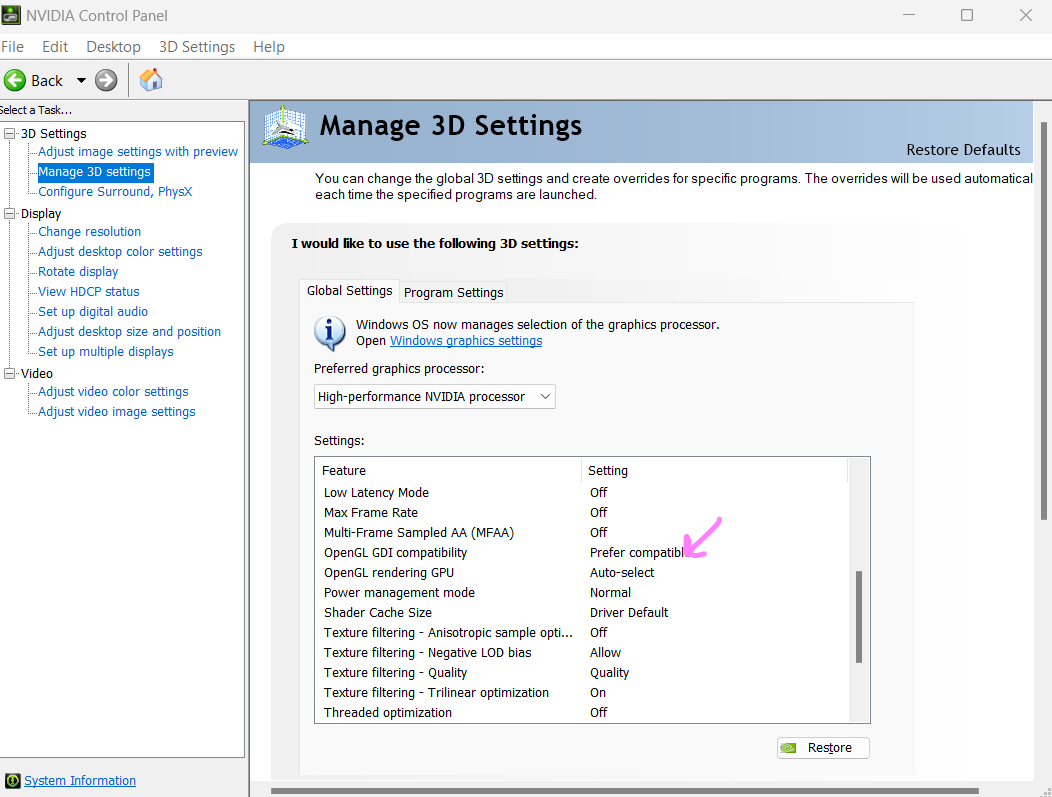The image size is (1052, 797).
Task: Open Set up digital audio
Action: [93, 311]
